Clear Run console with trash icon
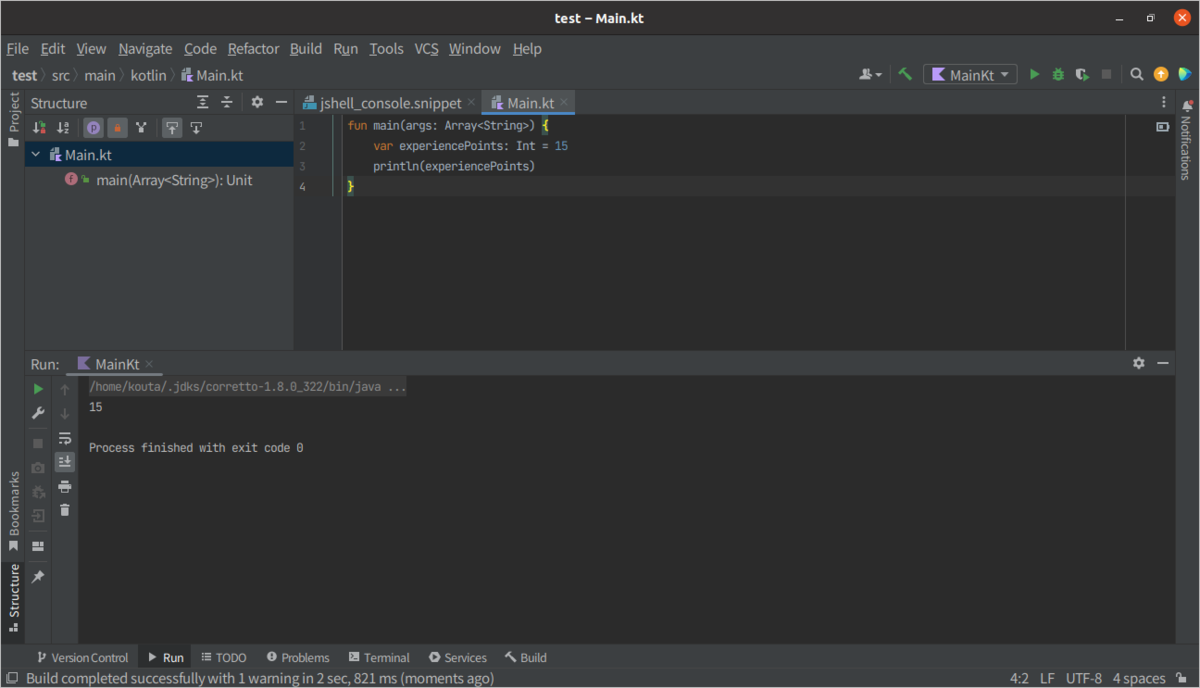1200x688 pixels. click(x=65, y=510)
